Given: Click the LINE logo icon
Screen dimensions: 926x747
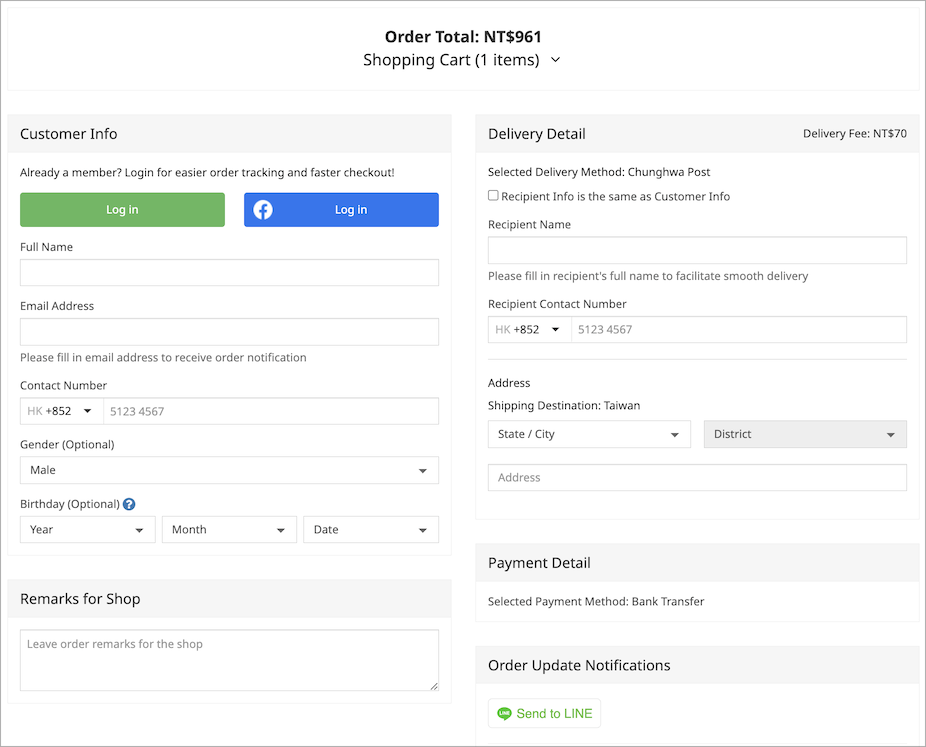Looking at the screenshot, I should click(504, 713).
